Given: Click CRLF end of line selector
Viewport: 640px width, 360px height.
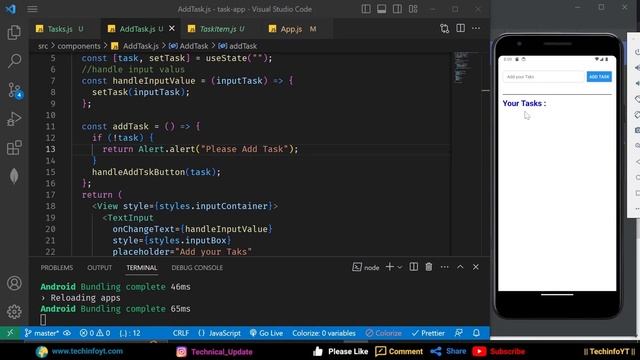Looking at the screenshot, I should coord(181,333).
